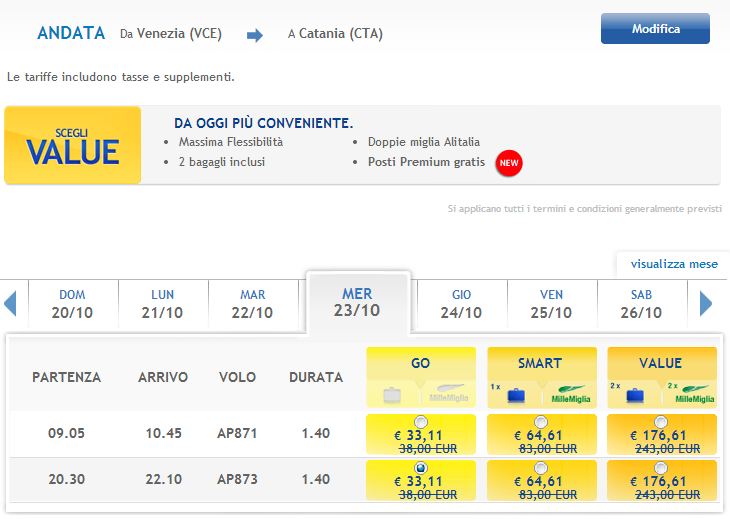Screen dimensions: 730x519
Task: Select VALUE fare for flight AP873
Action: [661, 467]
